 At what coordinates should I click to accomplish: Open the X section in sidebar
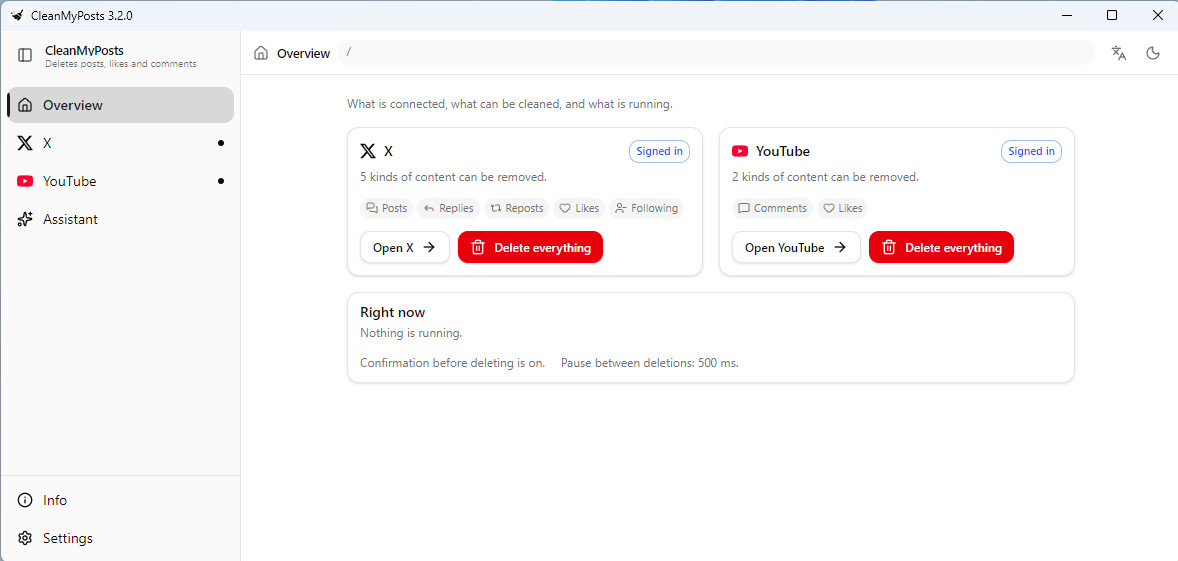[x=121, y=143]
